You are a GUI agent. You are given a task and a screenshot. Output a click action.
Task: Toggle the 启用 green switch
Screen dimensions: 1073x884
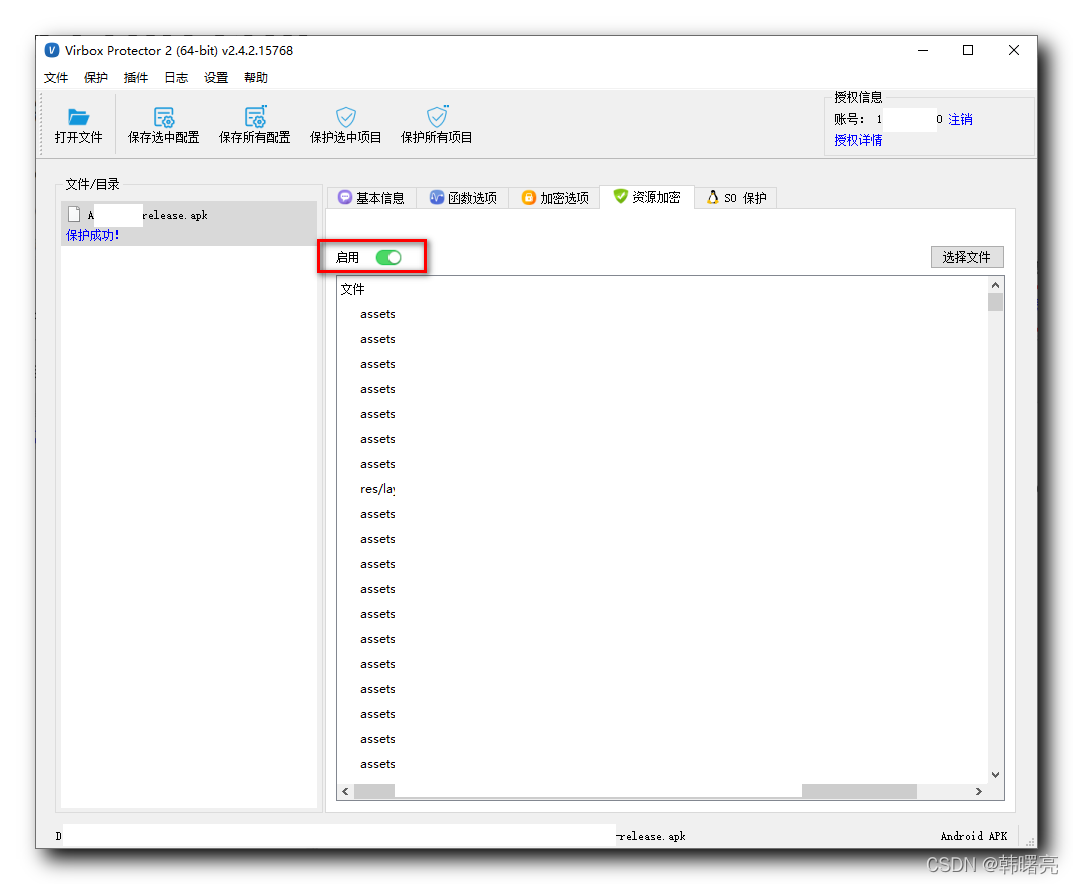[389, 257]
